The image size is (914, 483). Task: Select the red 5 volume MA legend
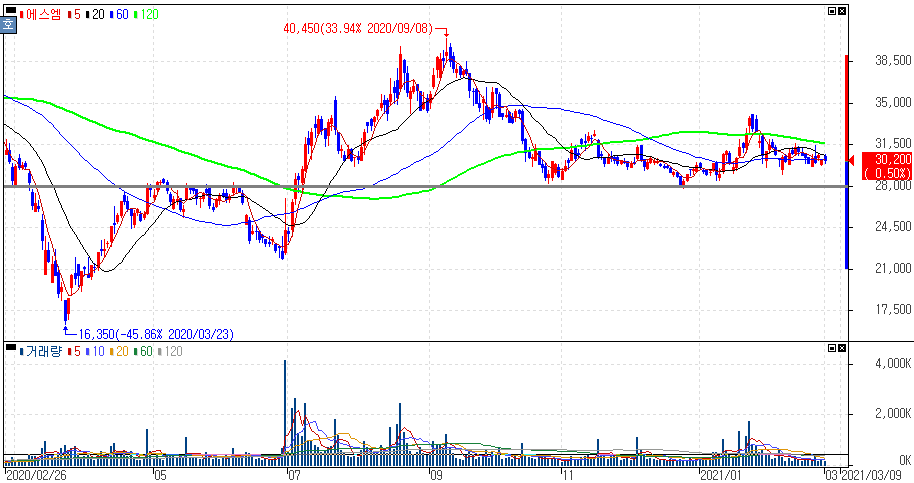tap(74, 351)
